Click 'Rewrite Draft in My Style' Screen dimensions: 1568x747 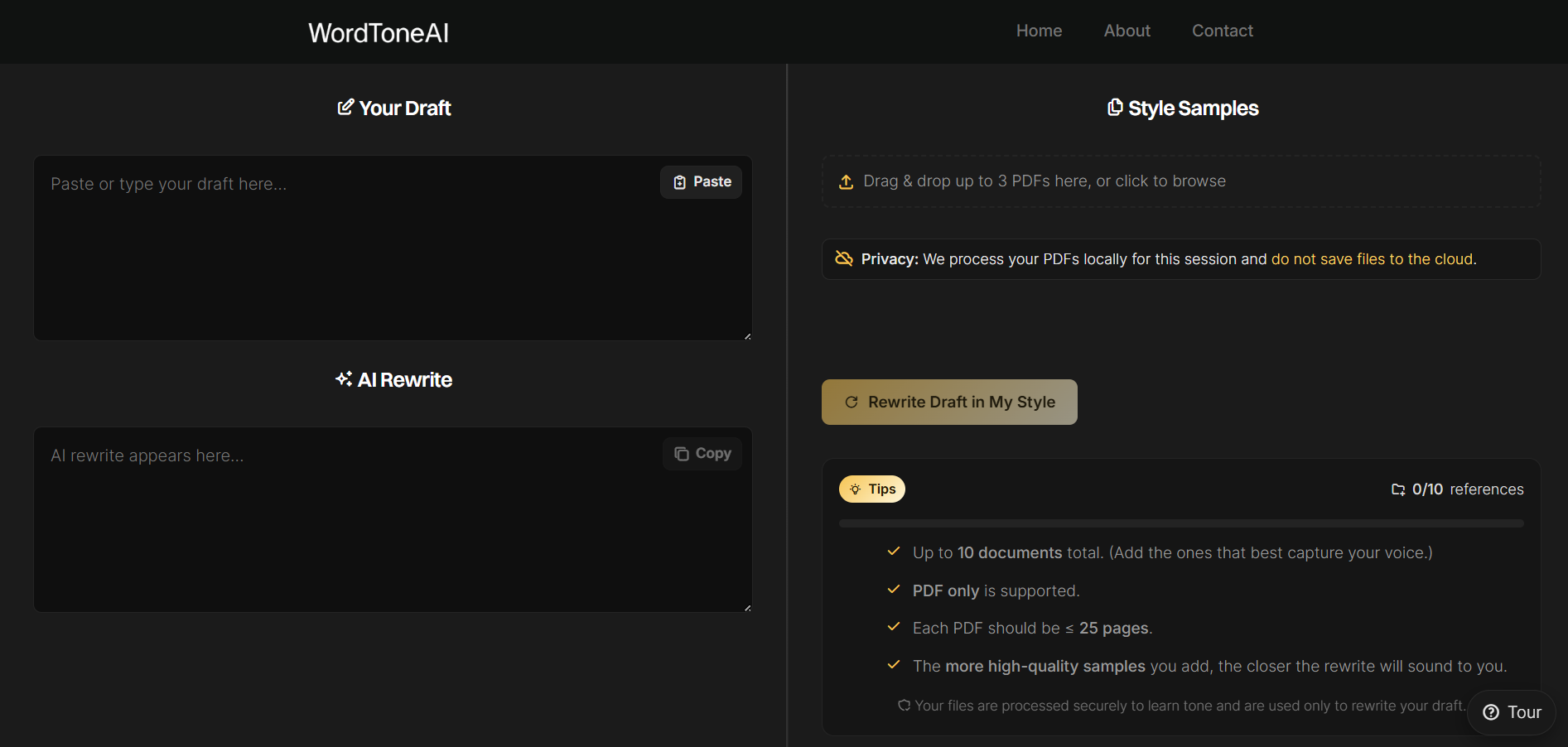coord(948,402)
